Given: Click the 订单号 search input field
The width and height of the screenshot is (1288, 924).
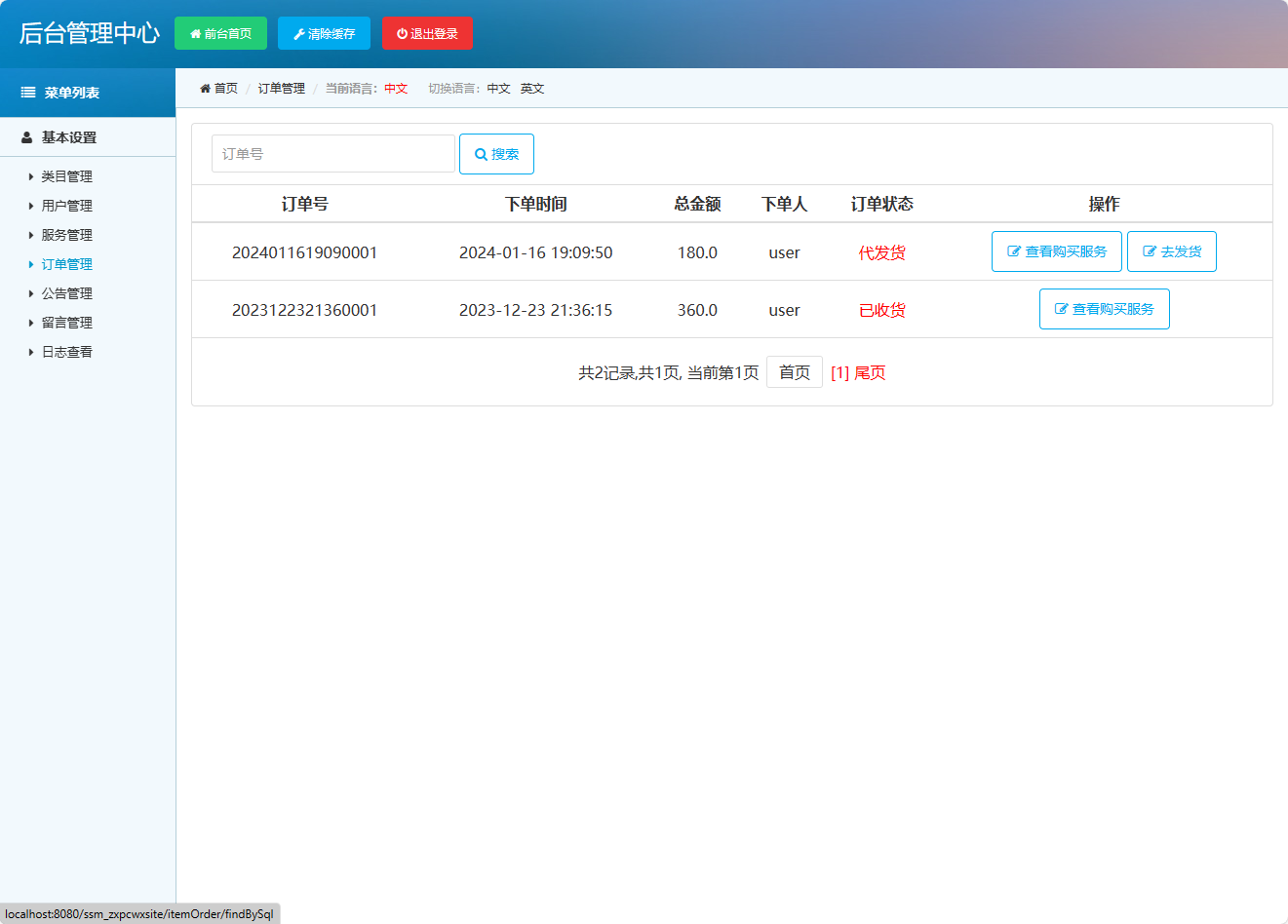Looking at the screenshot, I should point(332,153).
